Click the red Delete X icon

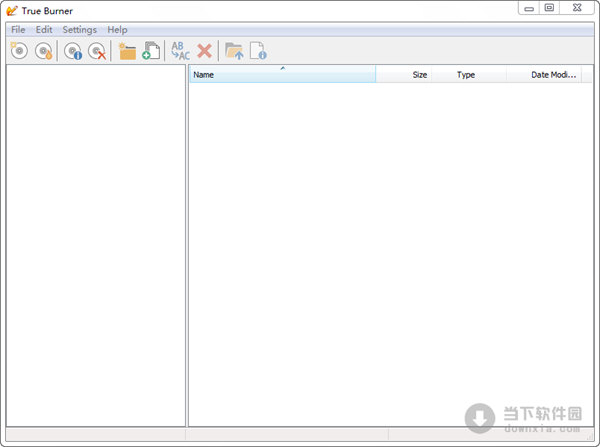coord(205,51)
